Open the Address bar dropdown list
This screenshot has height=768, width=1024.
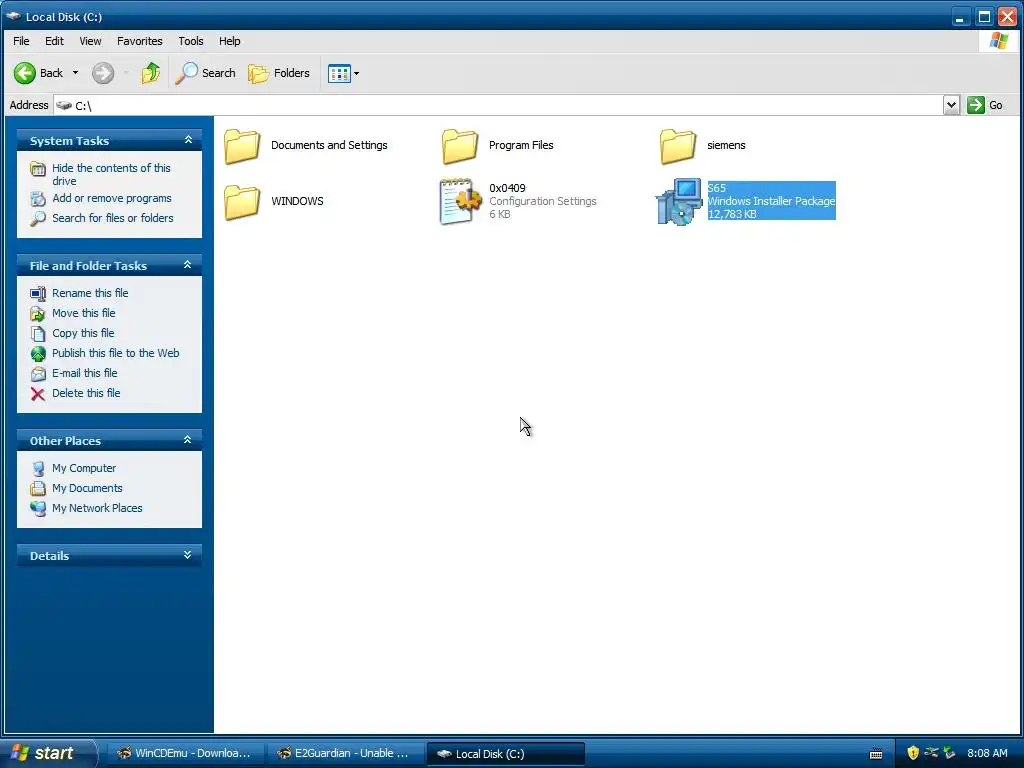pos(951,105)
